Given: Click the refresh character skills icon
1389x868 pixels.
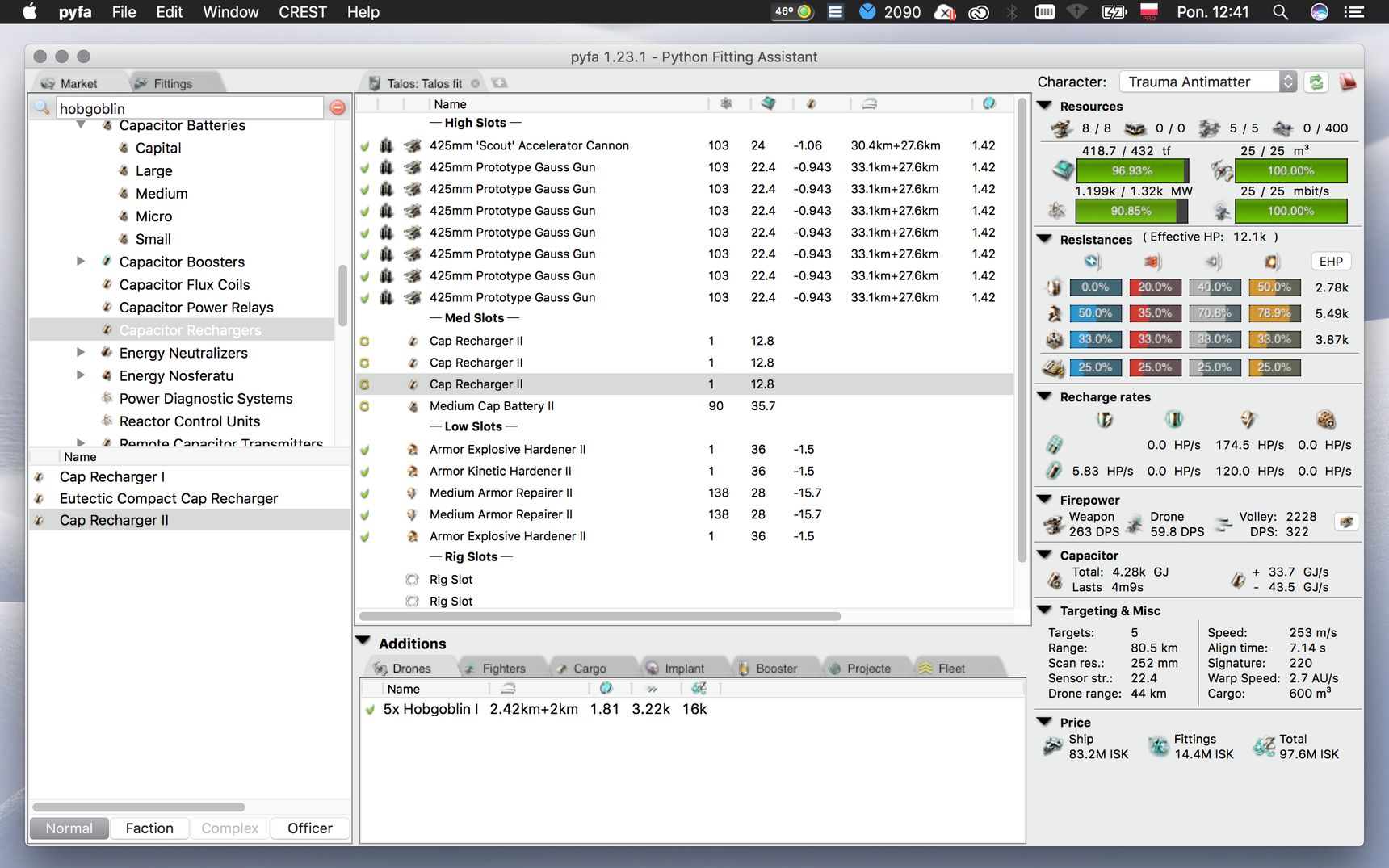Looking at the screenshot, I should pos(1316,82).
